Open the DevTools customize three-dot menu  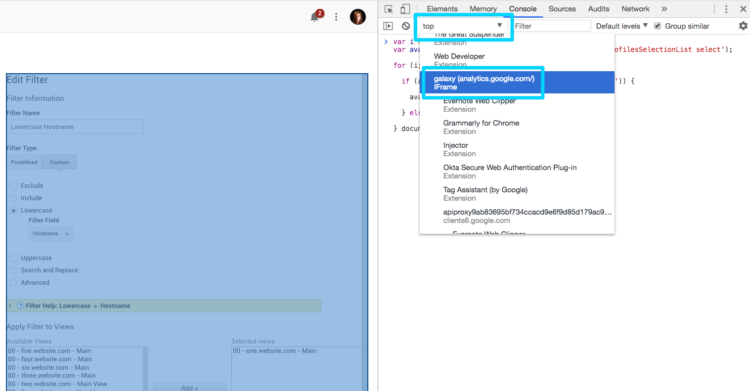pyautogui.click(x=726, y=9)
